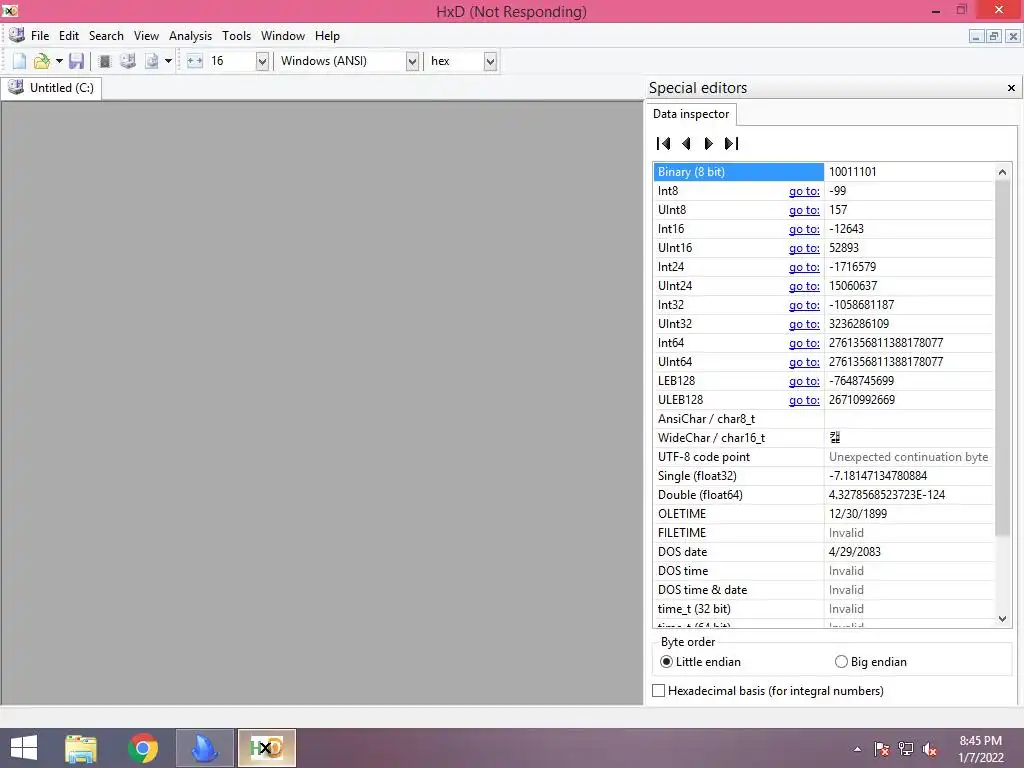Open the Edit menu
The height and width of the screenshot is (768, 1024).
click(69, 36)
